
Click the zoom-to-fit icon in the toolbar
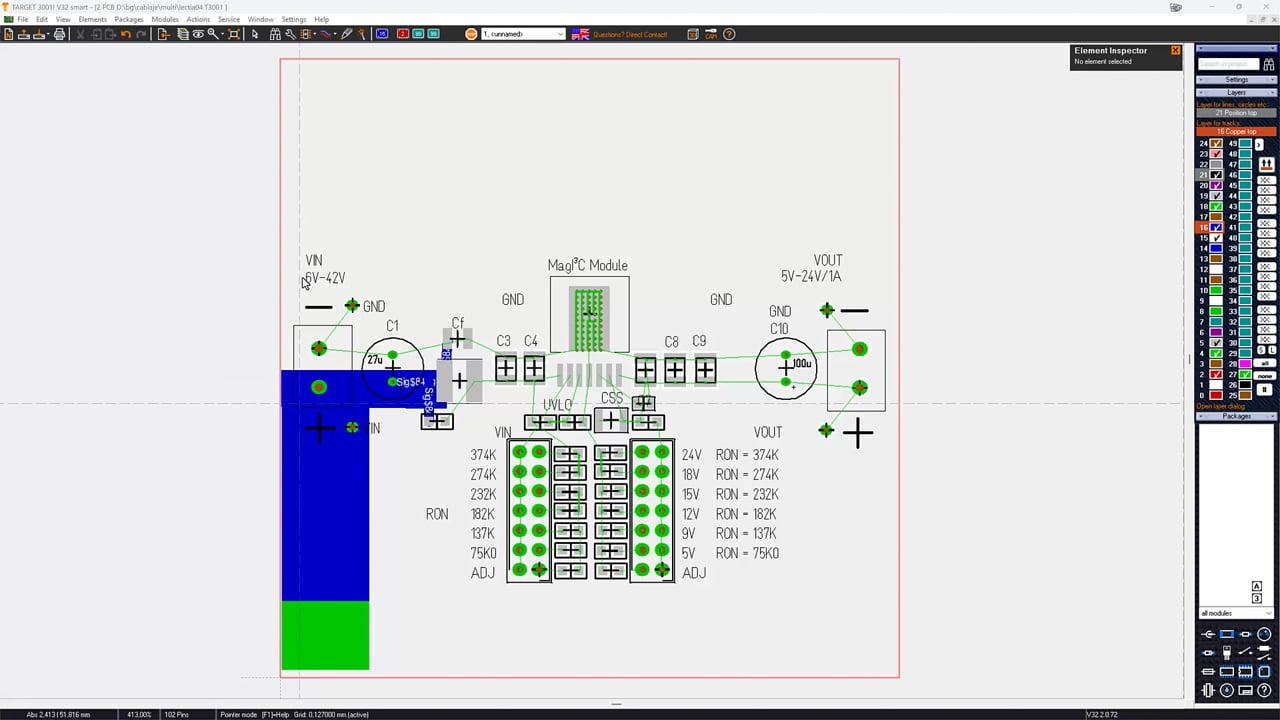(233, 34)
